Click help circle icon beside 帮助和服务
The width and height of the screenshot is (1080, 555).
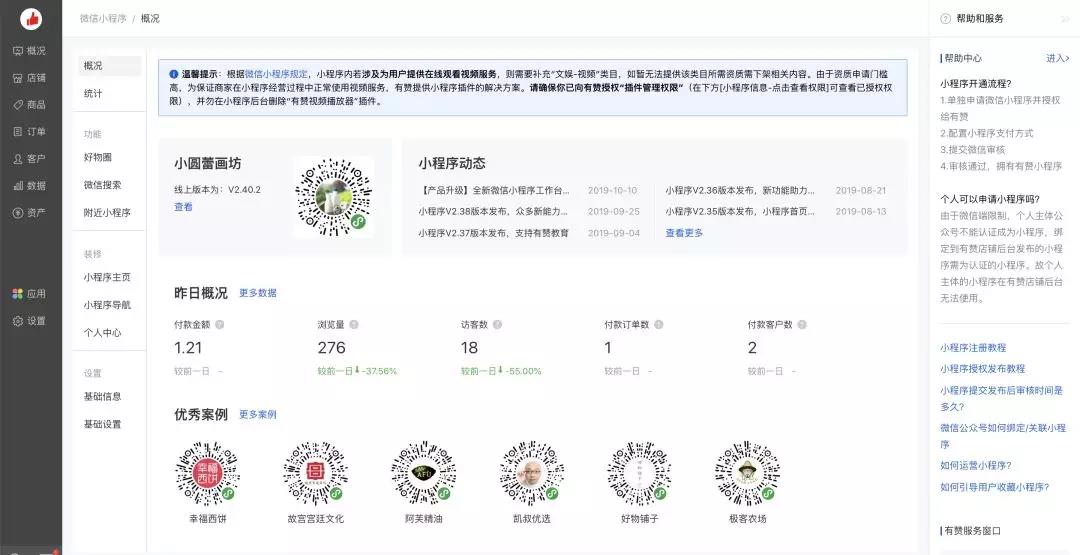pyautogui.click(x=946, y=19)
